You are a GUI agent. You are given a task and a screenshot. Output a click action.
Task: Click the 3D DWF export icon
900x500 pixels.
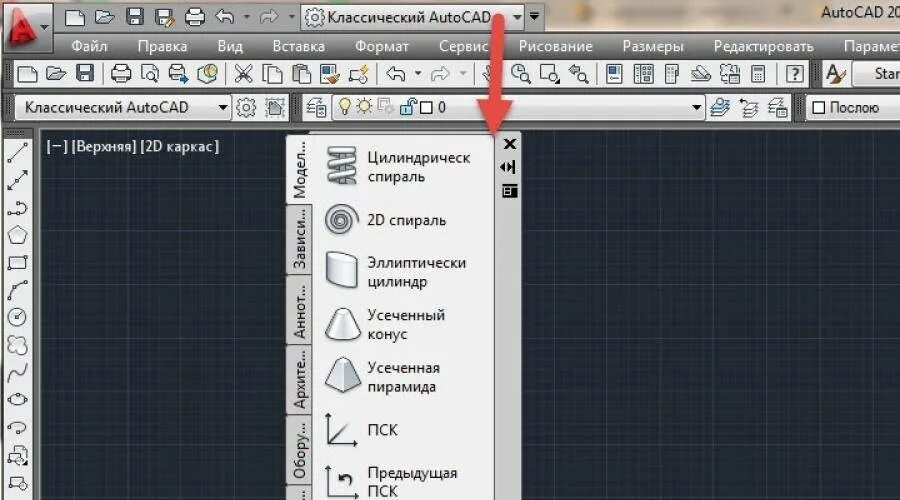[x=207, y=73]
